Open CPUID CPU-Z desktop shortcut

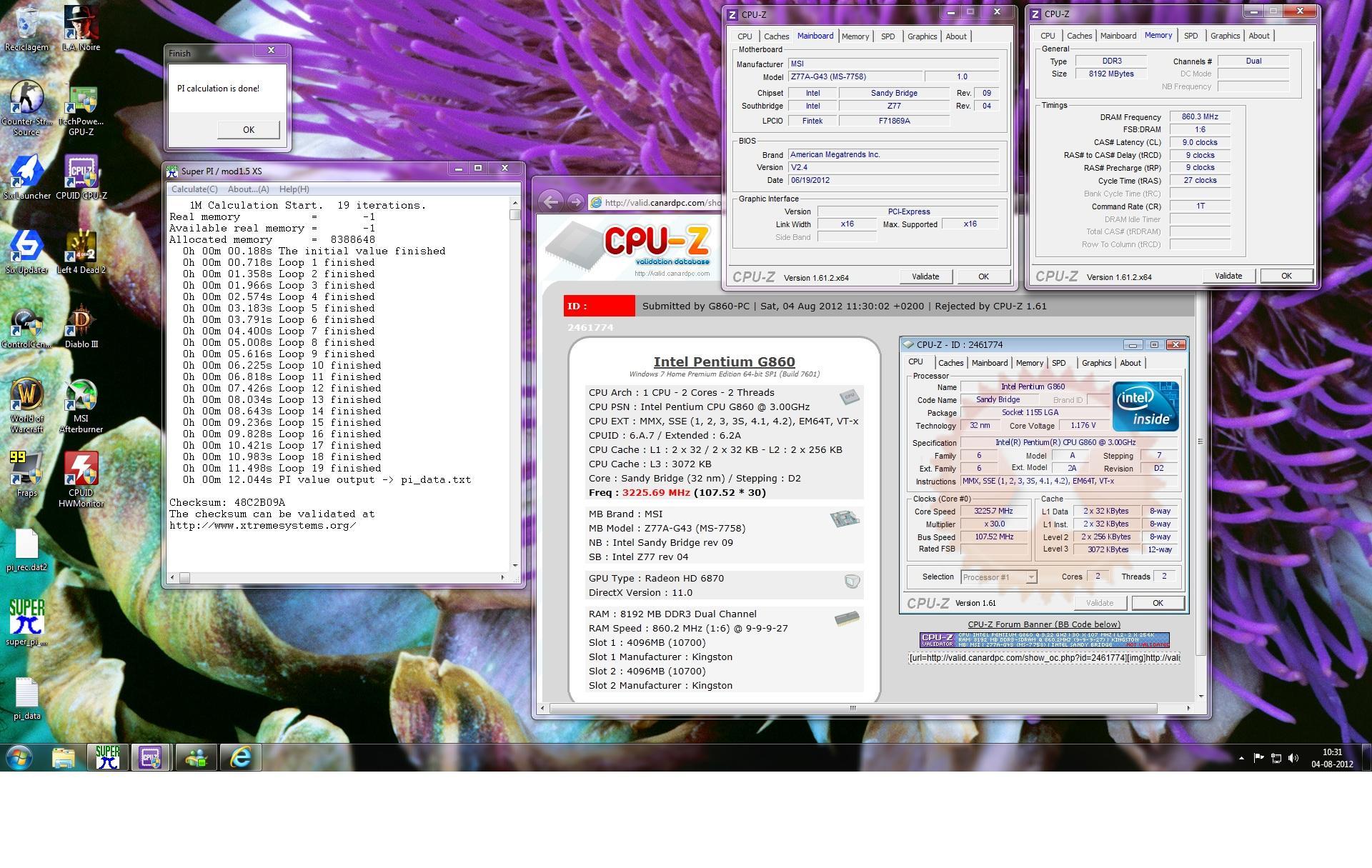click(81, 177)
